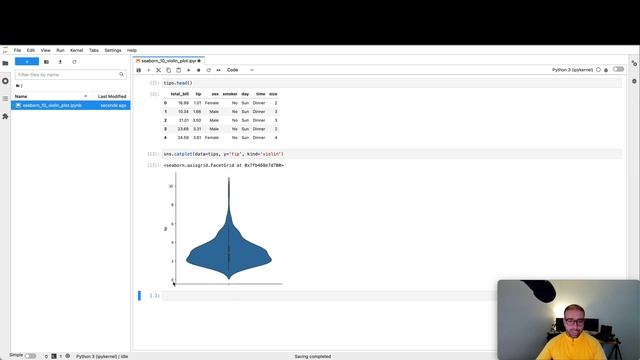Open the Kernel menu
Image resolution: width=640 pixels, height=360 pixels.
point(76,50)
